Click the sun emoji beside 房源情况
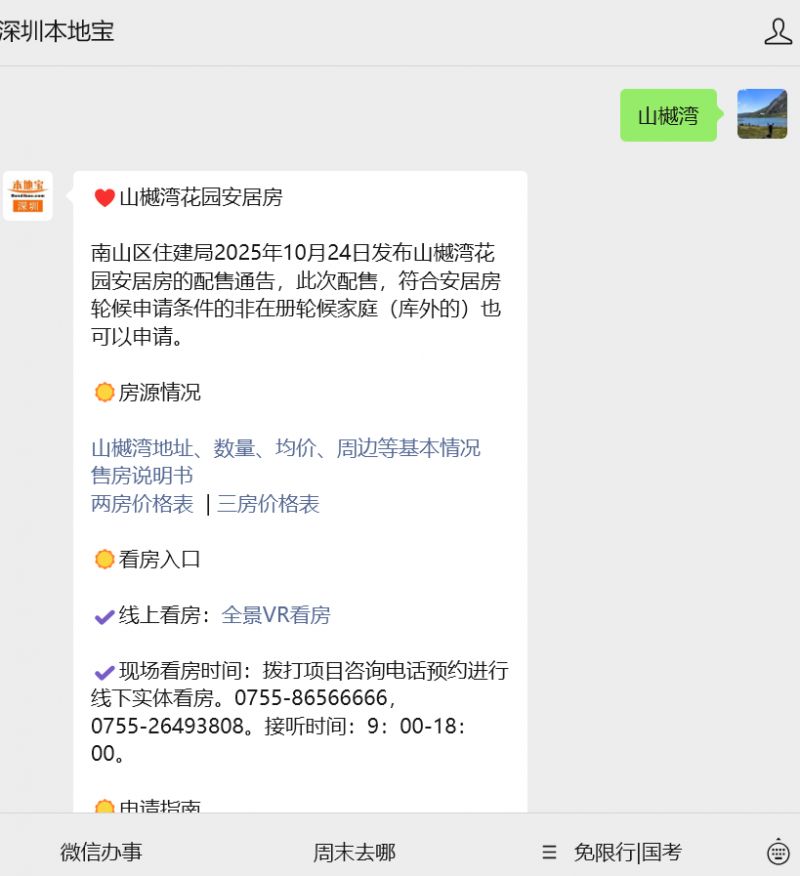Image resolution: width=800 pixels, height=876 pixels. point(104,393)
